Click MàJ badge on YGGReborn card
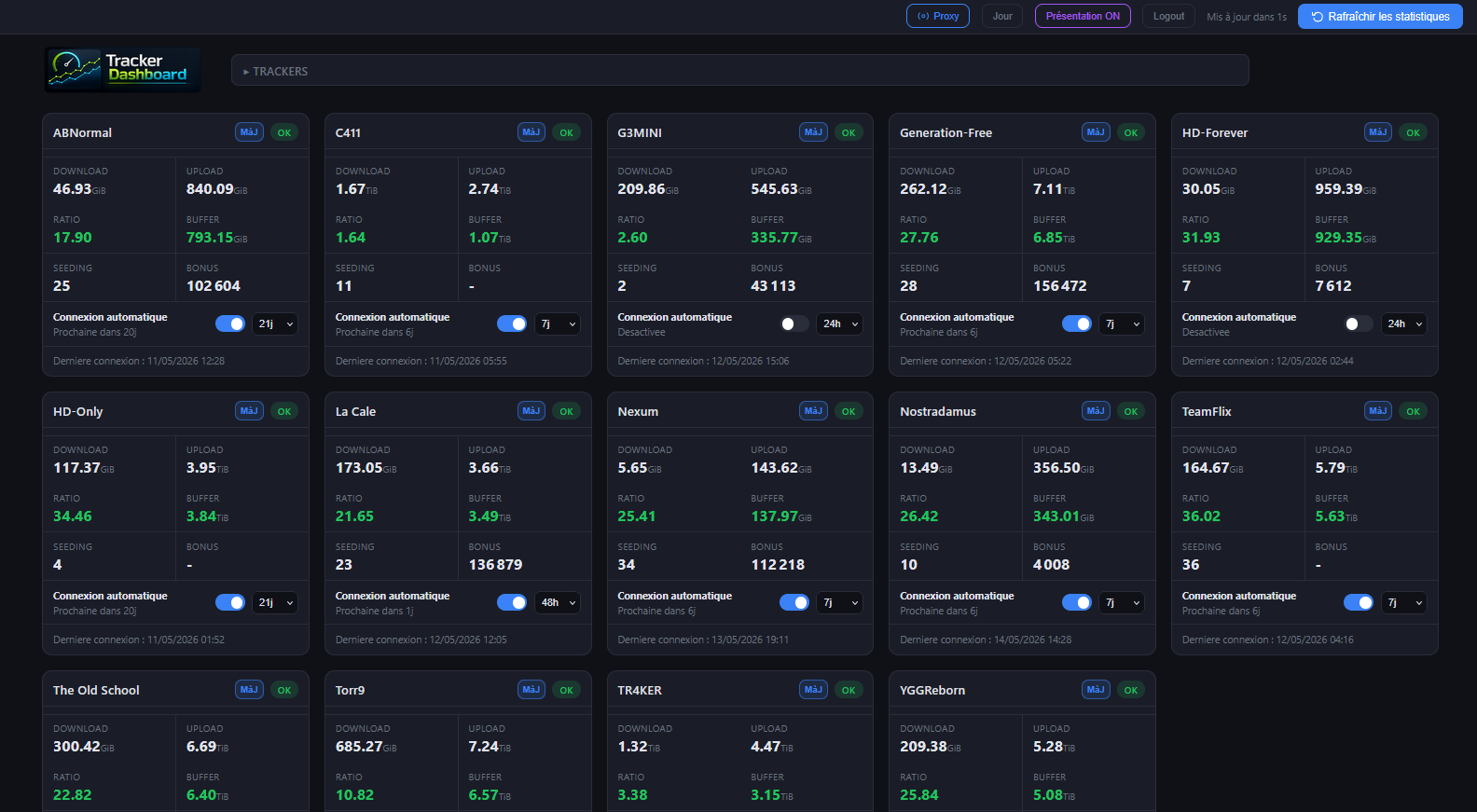This screenshot has width=1477, height=812. 1096,690
